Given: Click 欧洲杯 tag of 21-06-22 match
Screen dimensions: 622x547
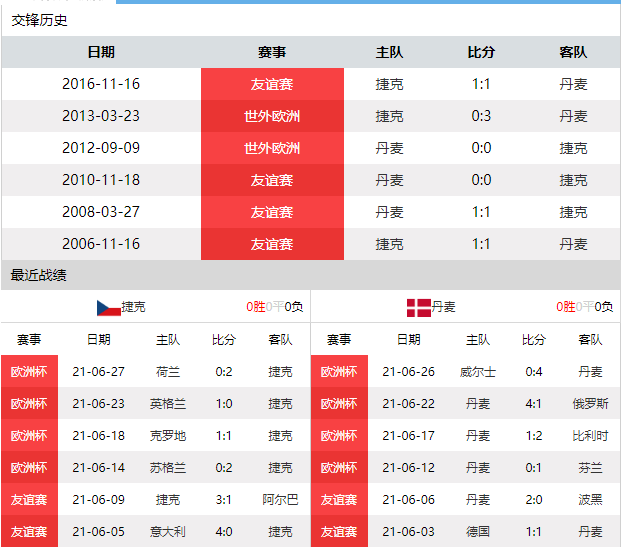Looking at the screenshot, I should pyautogui.click(x=340, y=403).
